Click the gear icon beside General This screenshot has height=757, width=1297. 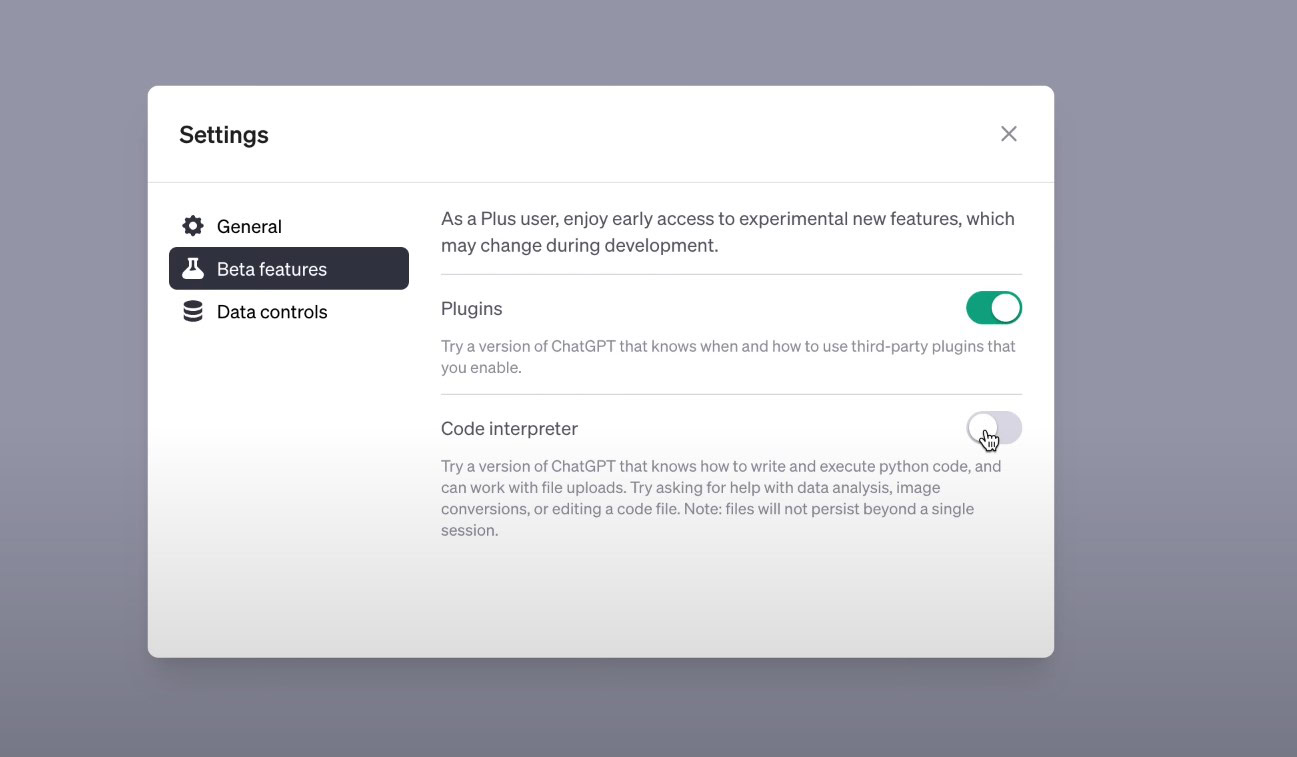click(193, 226)
